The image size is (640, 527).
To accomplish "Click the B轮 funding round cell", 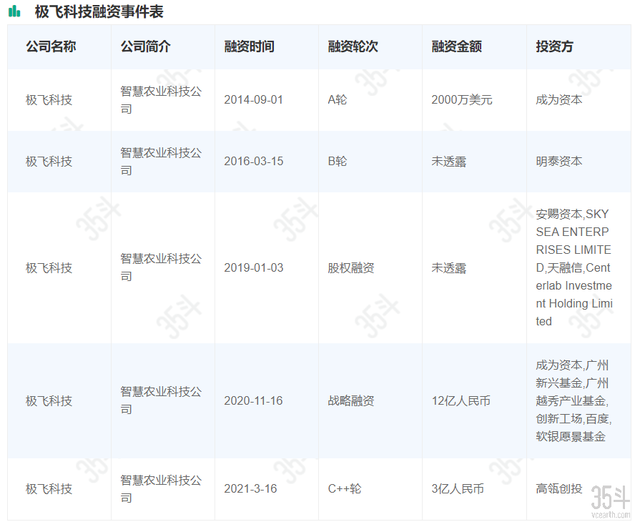I will [338, 161].
